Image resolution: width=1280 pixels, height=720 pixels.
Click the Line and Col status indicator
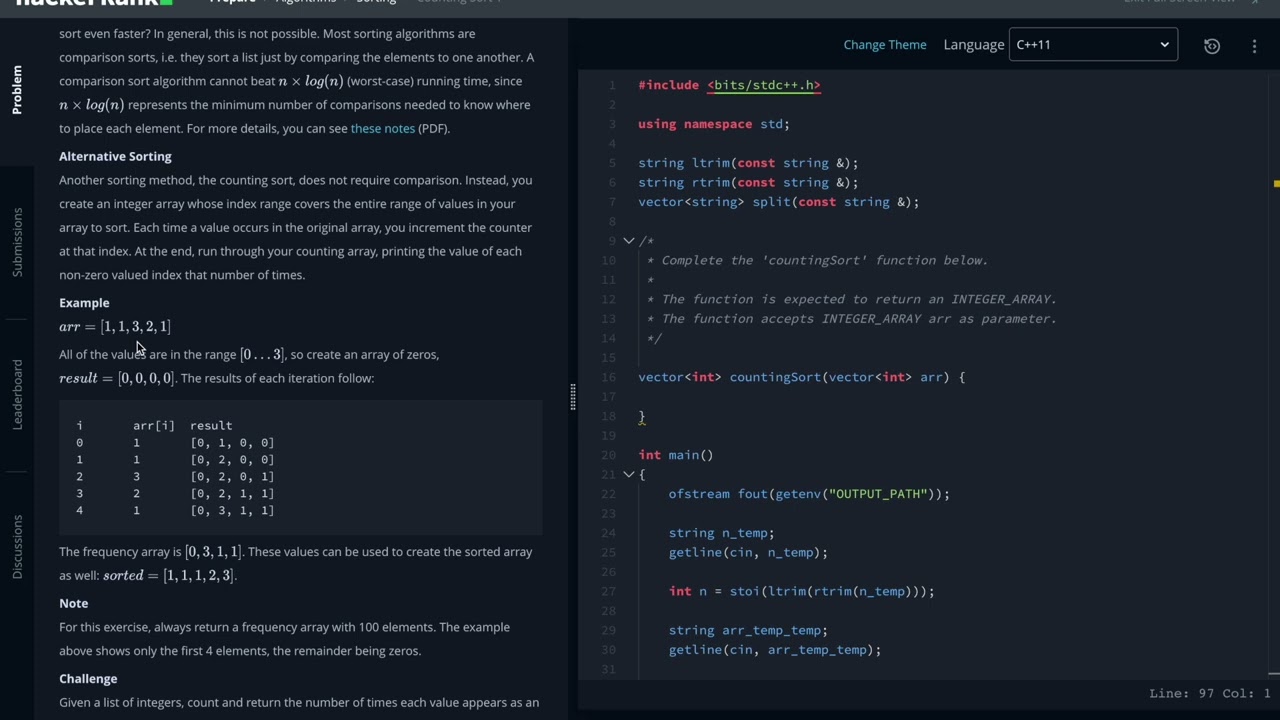(1210, 693)
